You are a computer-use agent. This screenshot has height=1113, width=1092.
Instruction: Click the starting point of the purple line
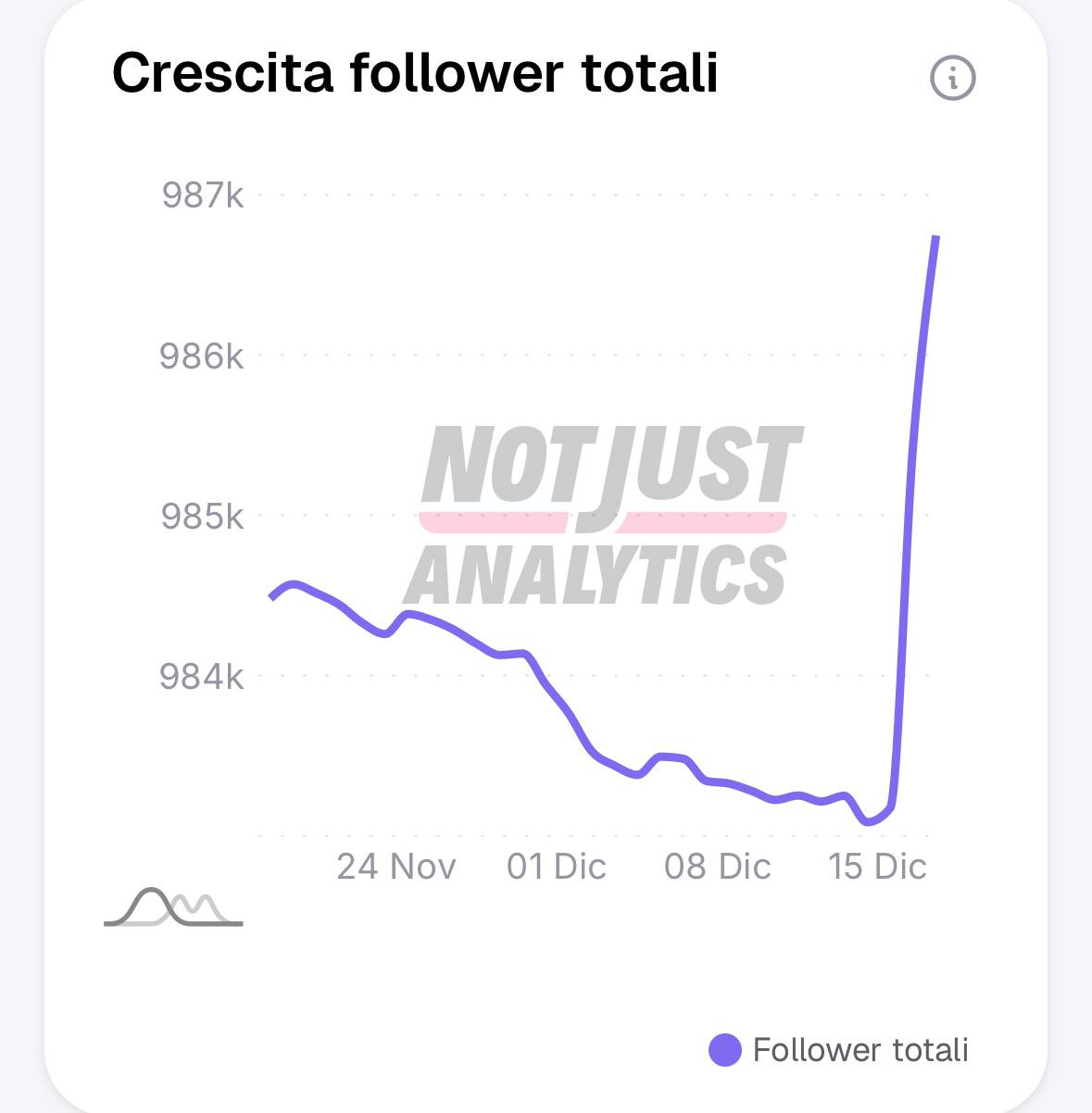[271, 597]
